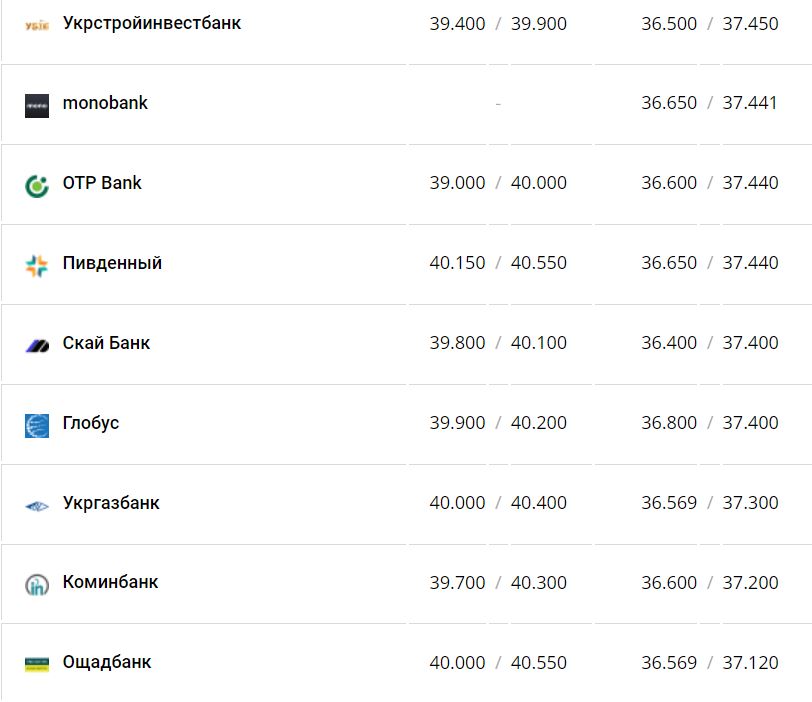Click Пивденный's 40.150 / 40.550 rate
The image size is (812, 702).
(x=498, y=263)
